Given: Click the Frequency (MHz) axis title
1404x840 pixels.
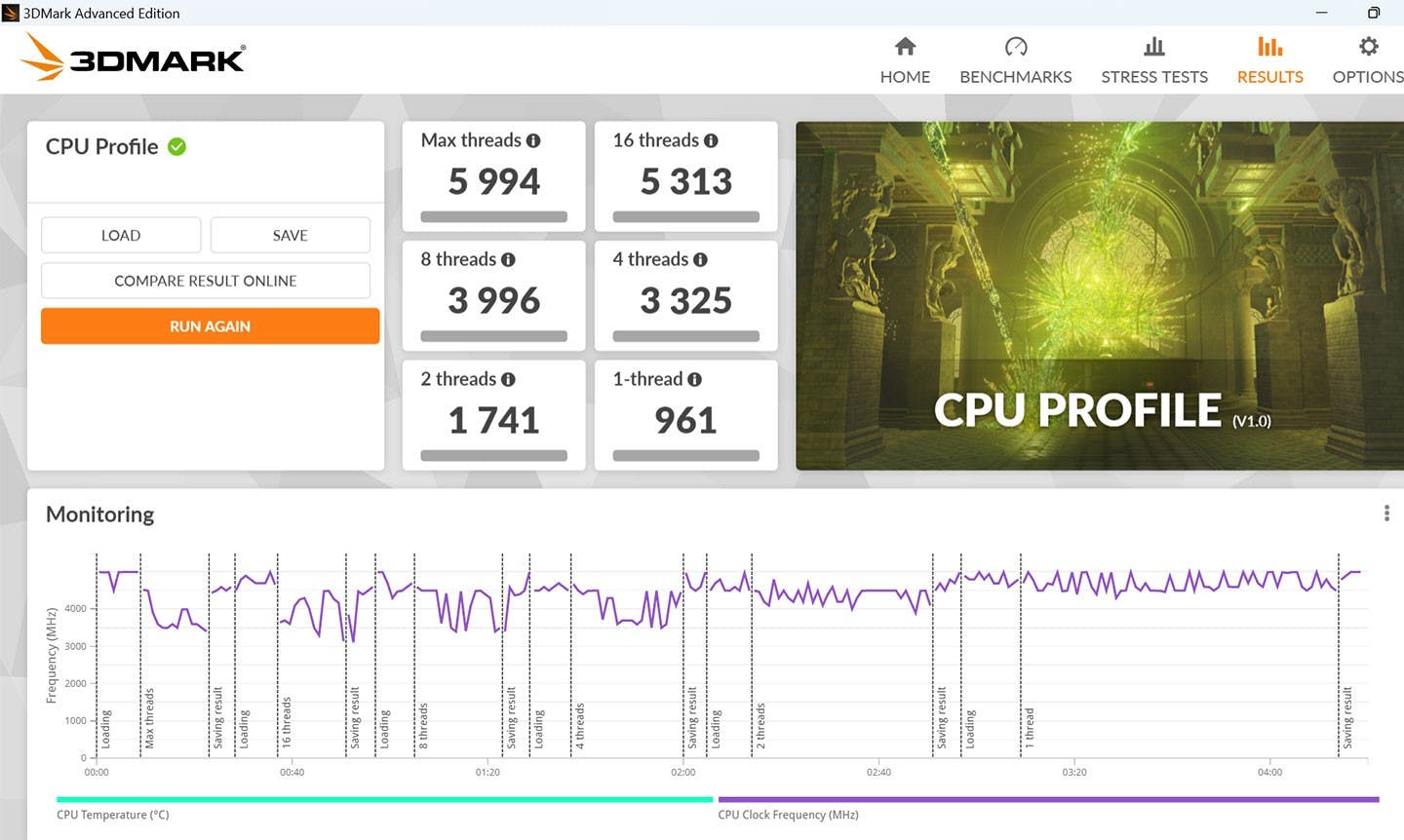Looking at the screenshot, I should pyautogui.click(x=52, y=655).
